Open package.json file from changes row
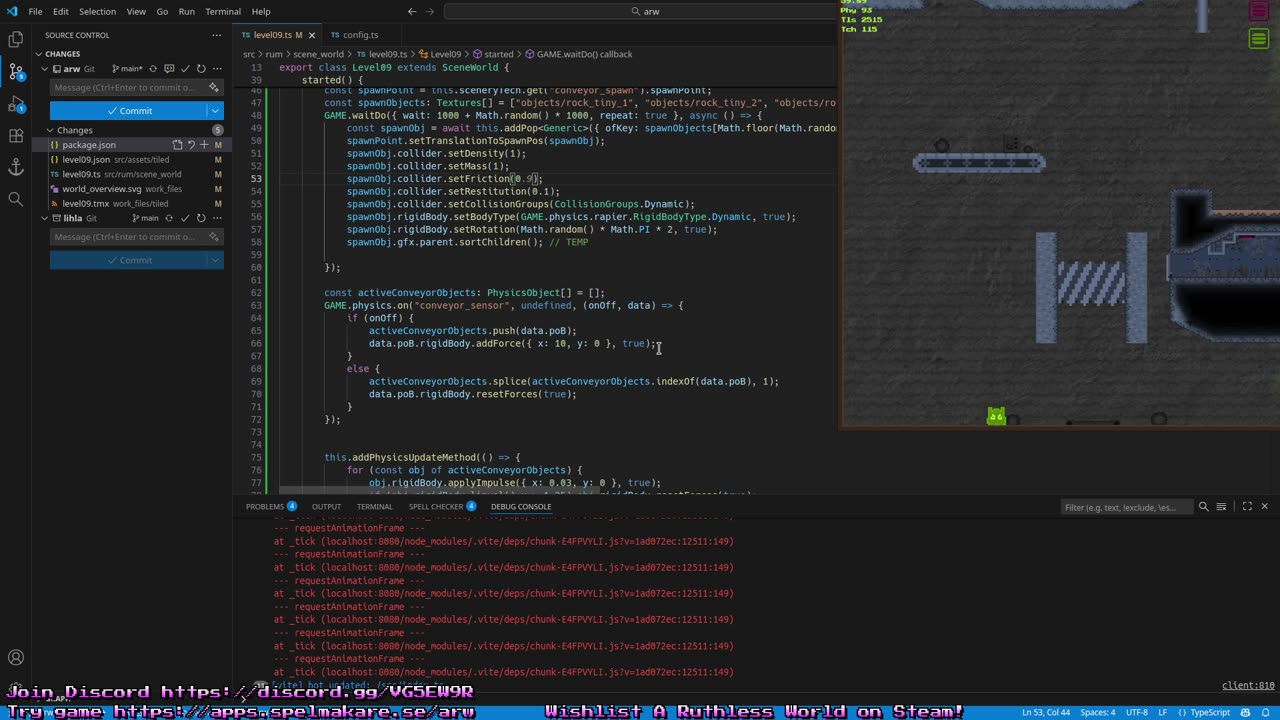1280x720 pixels. (177, 145)
